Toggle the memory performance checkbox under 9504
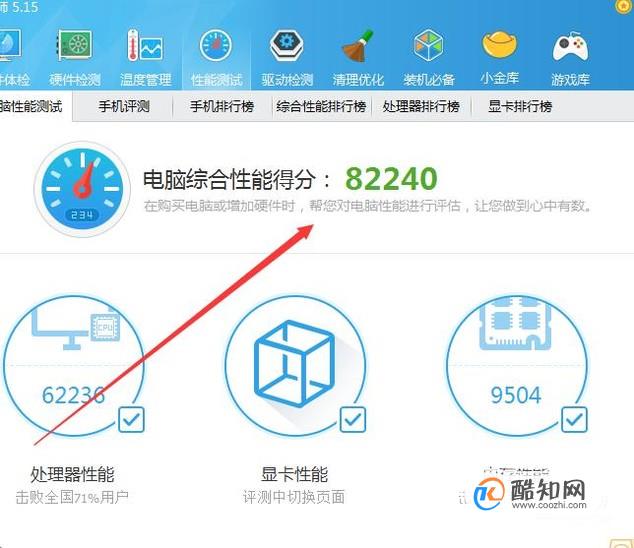This screenshot has width=634, height=548. click(x=574, y=419)
